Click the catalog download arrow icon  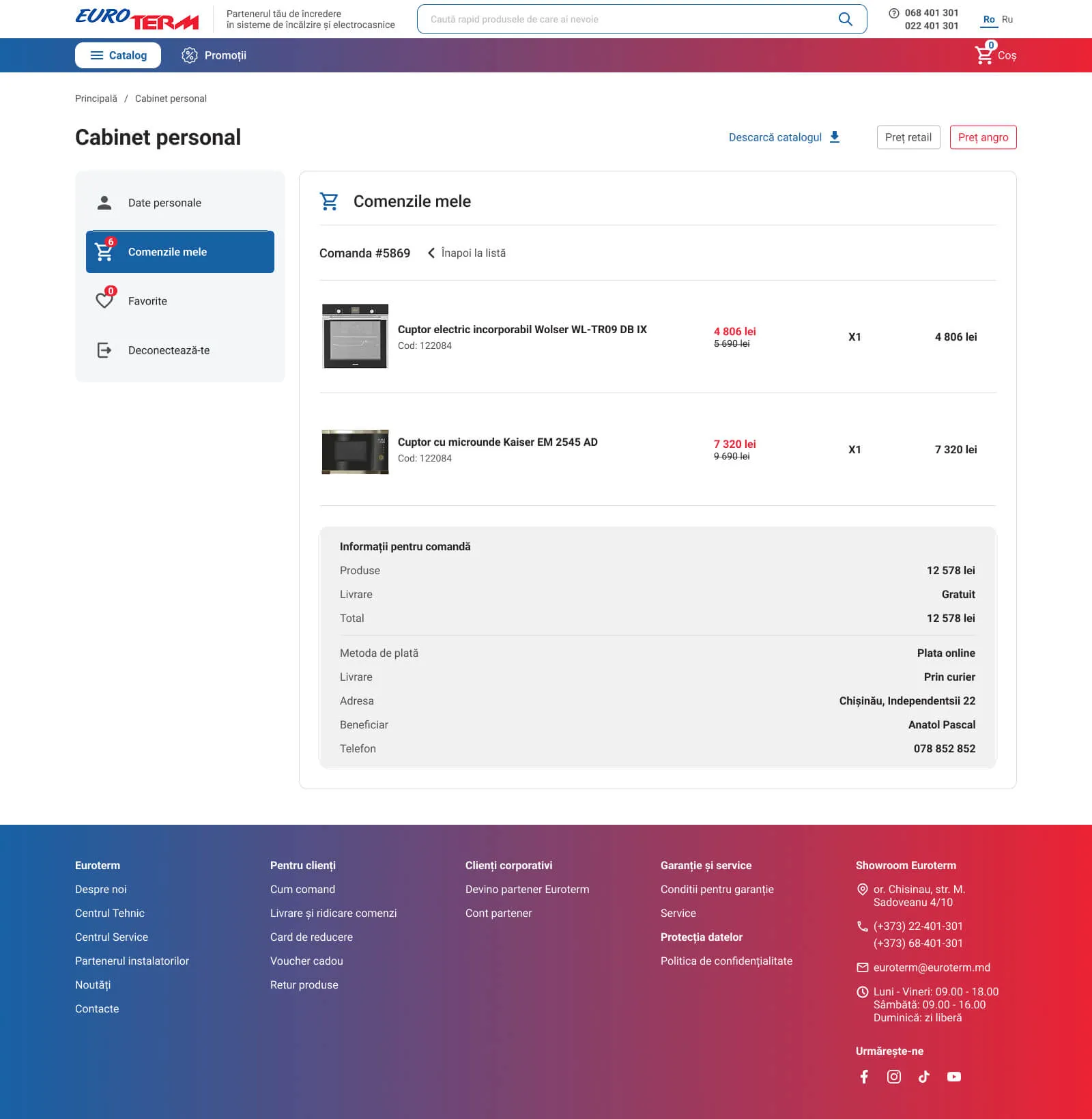835,137
